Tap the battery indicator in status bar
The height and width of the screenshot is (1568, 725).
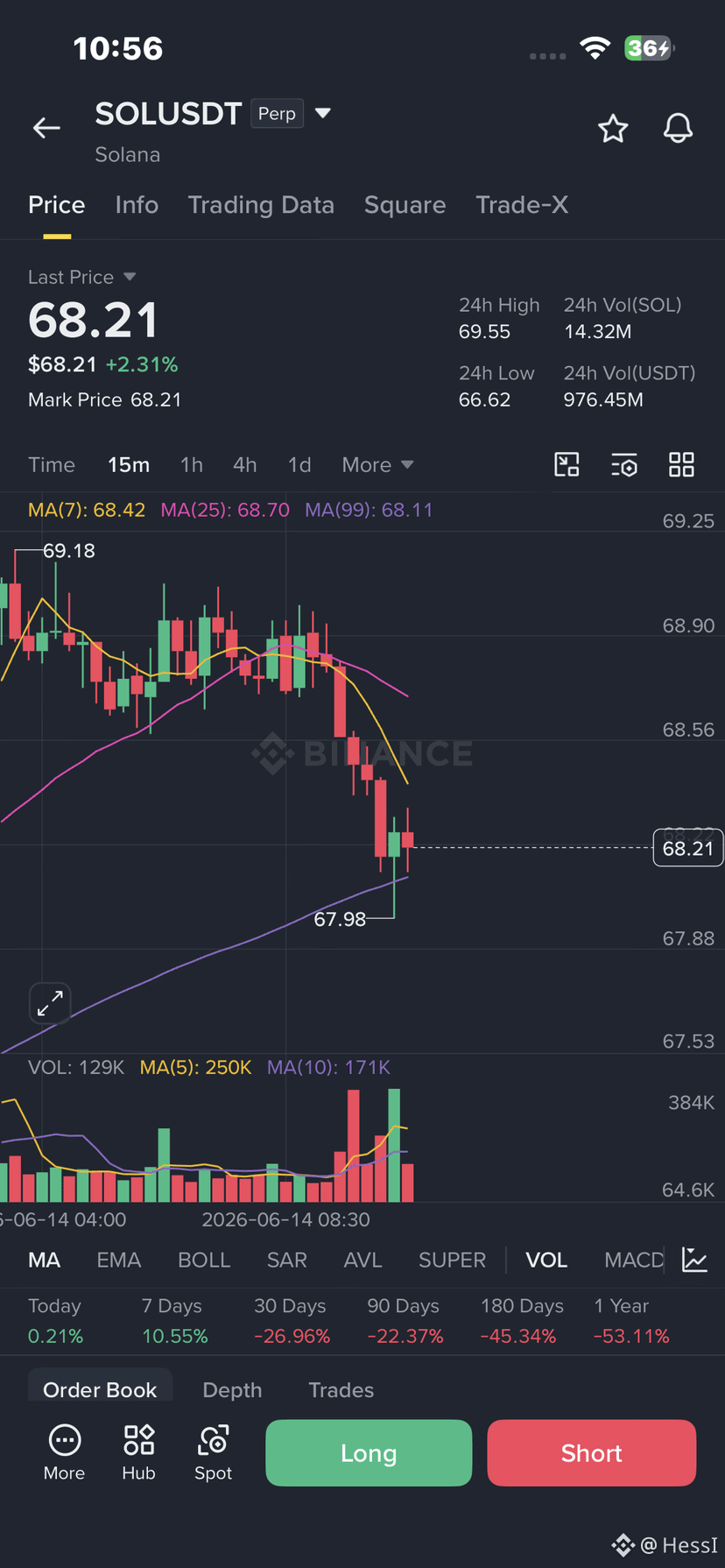point(649,48)
